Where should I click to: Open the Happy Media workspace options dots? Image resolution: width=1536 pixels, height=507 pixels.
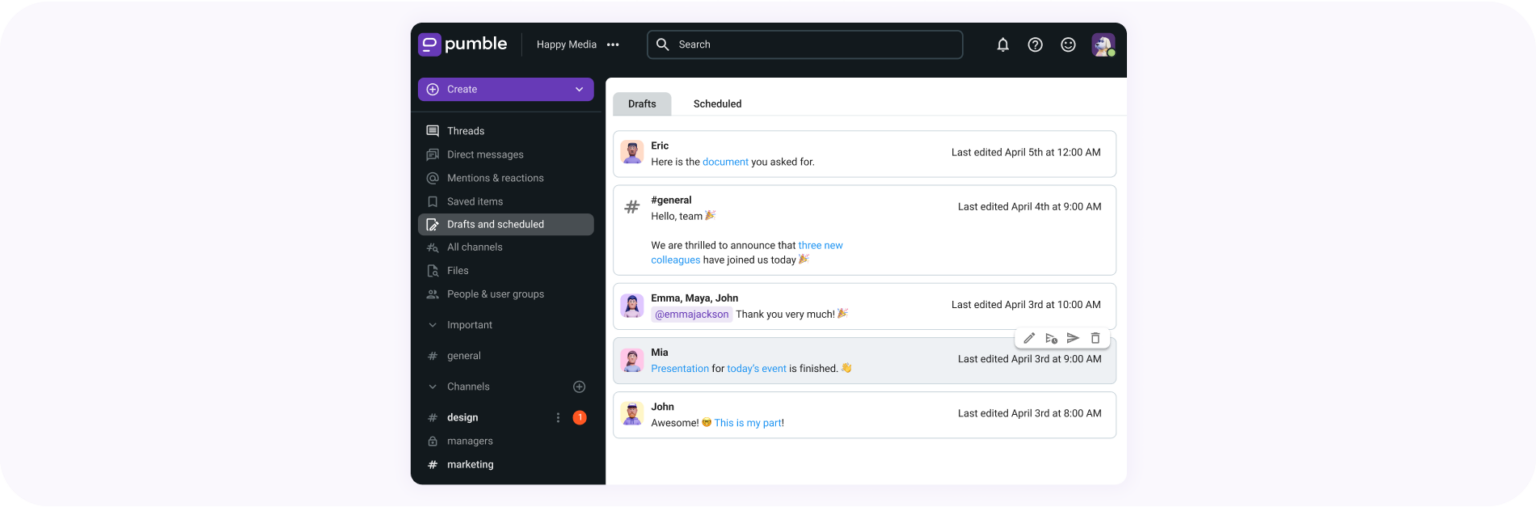613,45
